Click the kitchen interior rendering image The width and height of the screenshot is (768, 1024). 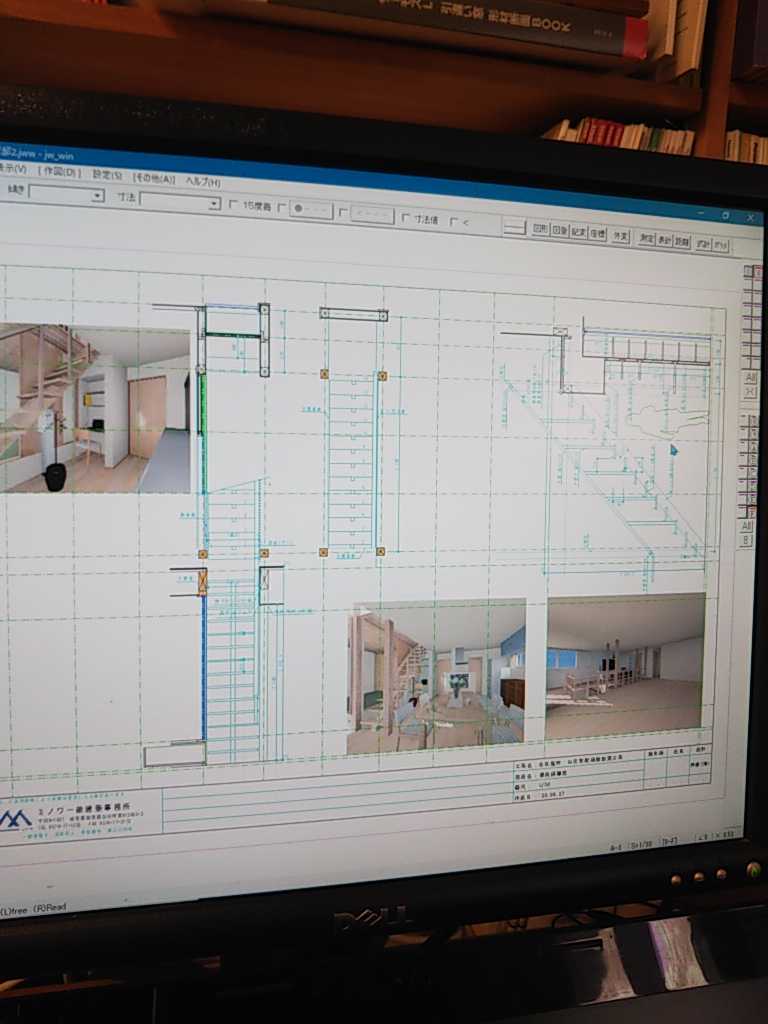(436, 676)
